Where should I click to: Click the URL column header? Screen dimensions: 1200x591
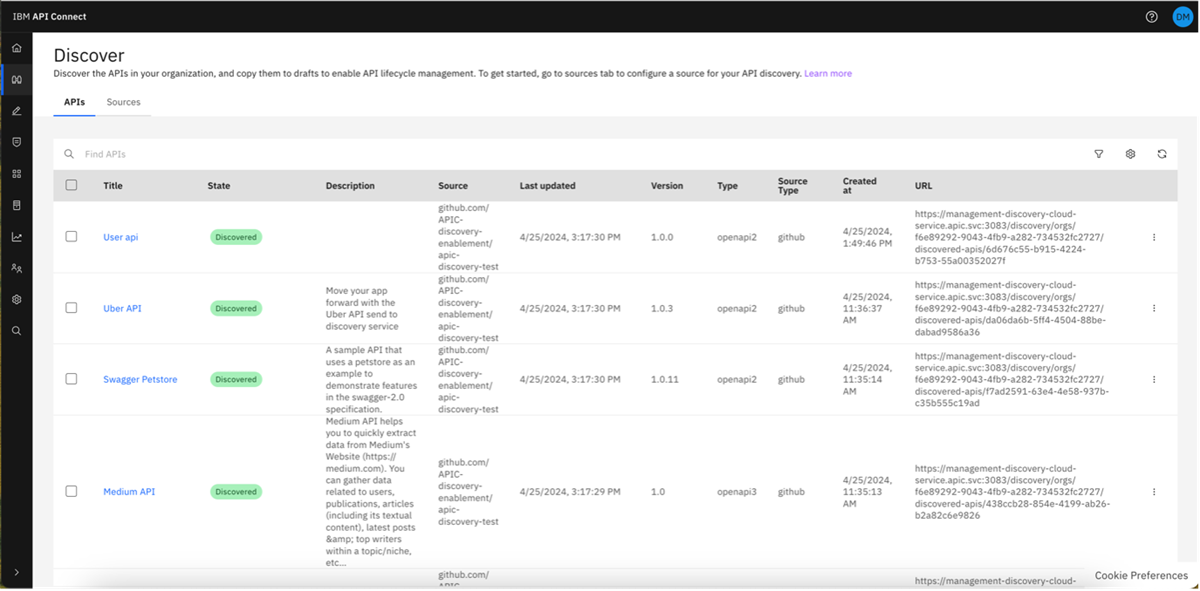point(923,186)
